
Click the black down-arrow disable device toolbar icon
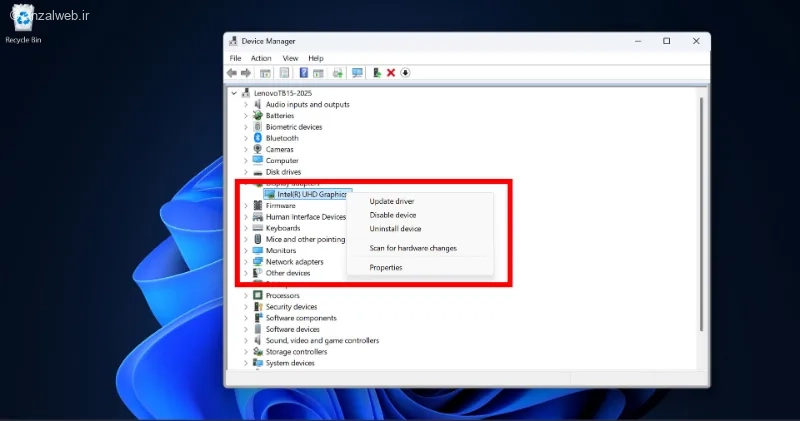(406, 73)
